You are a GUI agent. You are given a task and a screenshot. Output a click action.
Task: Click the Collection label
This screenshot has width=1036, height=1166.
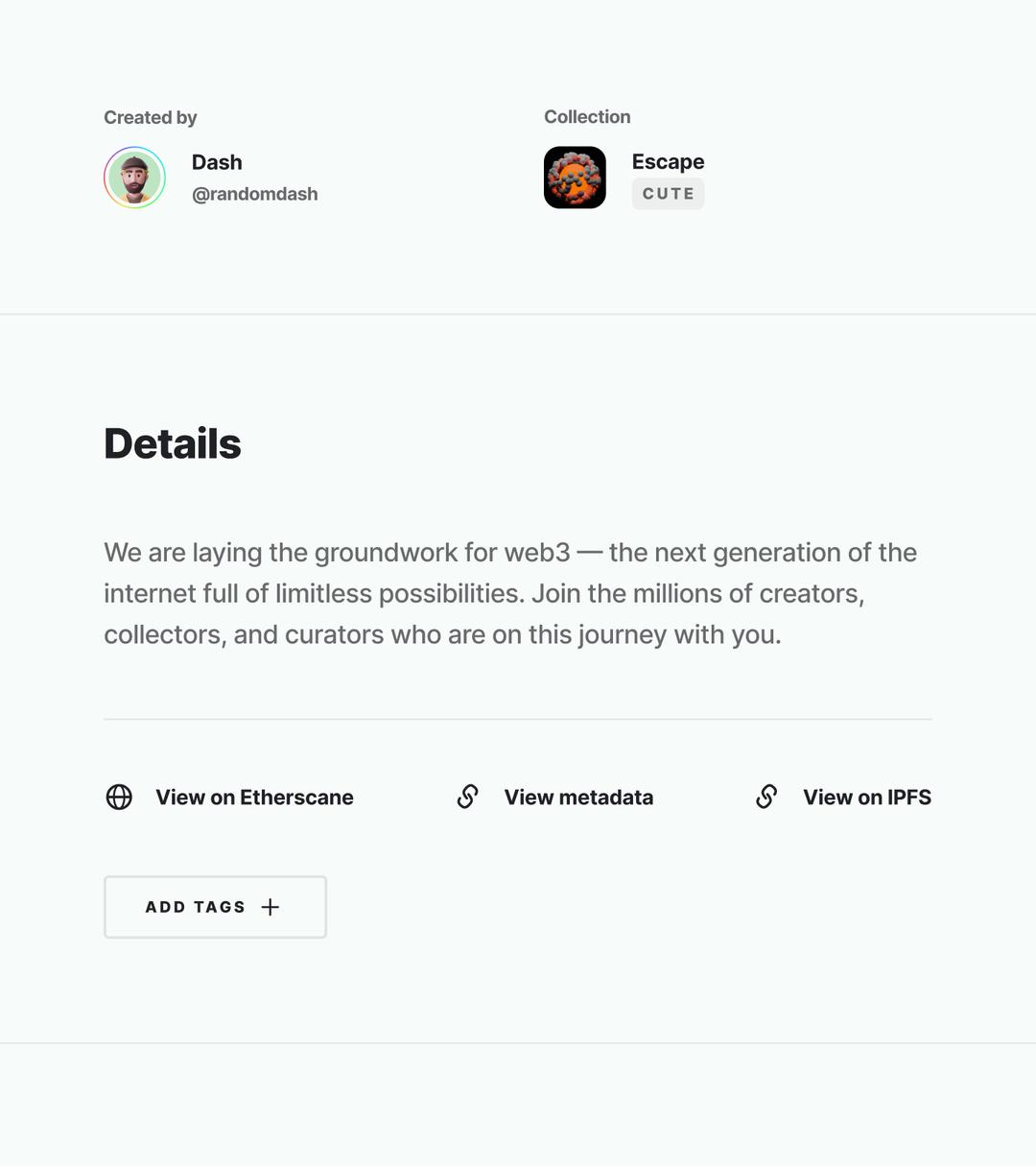587,116
